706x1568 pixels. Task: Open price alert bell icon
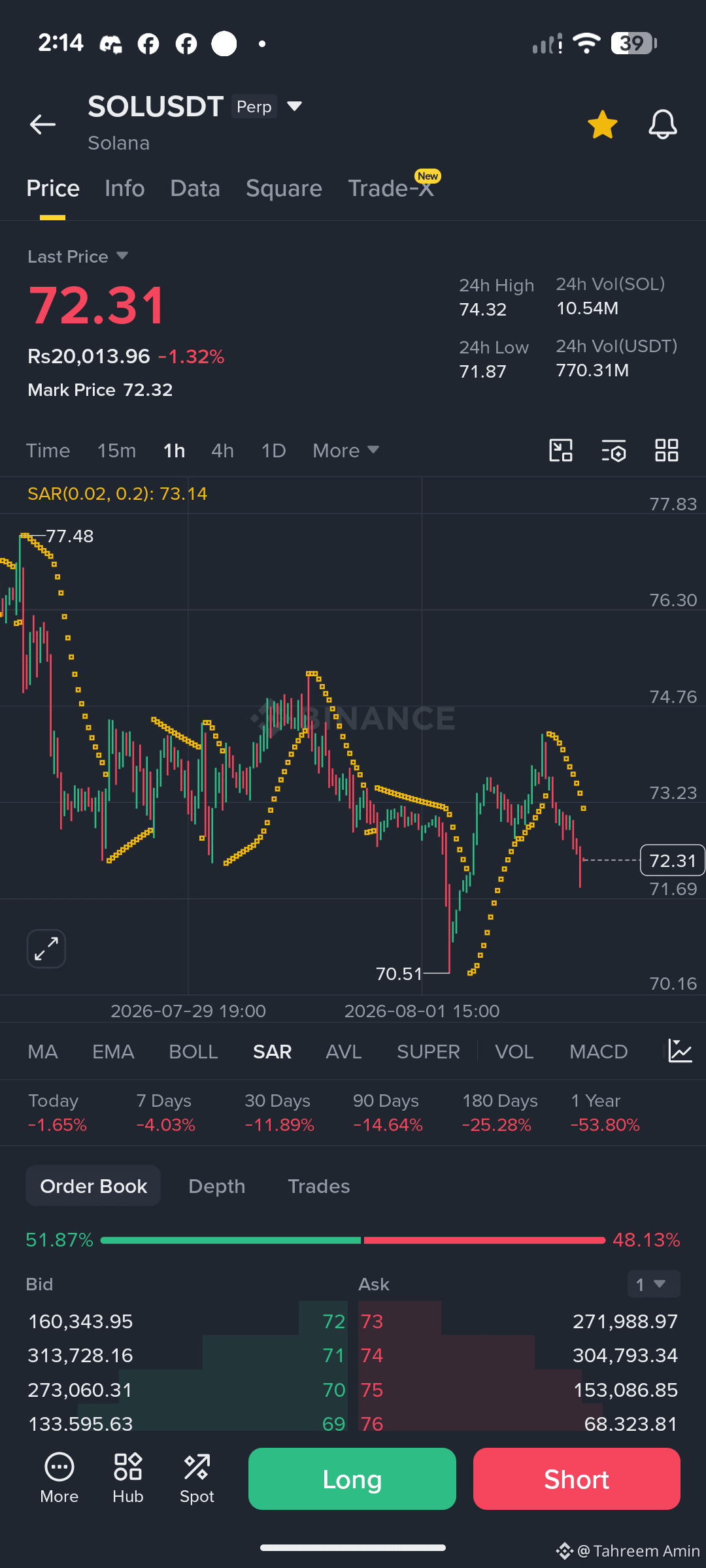(662, 124)
